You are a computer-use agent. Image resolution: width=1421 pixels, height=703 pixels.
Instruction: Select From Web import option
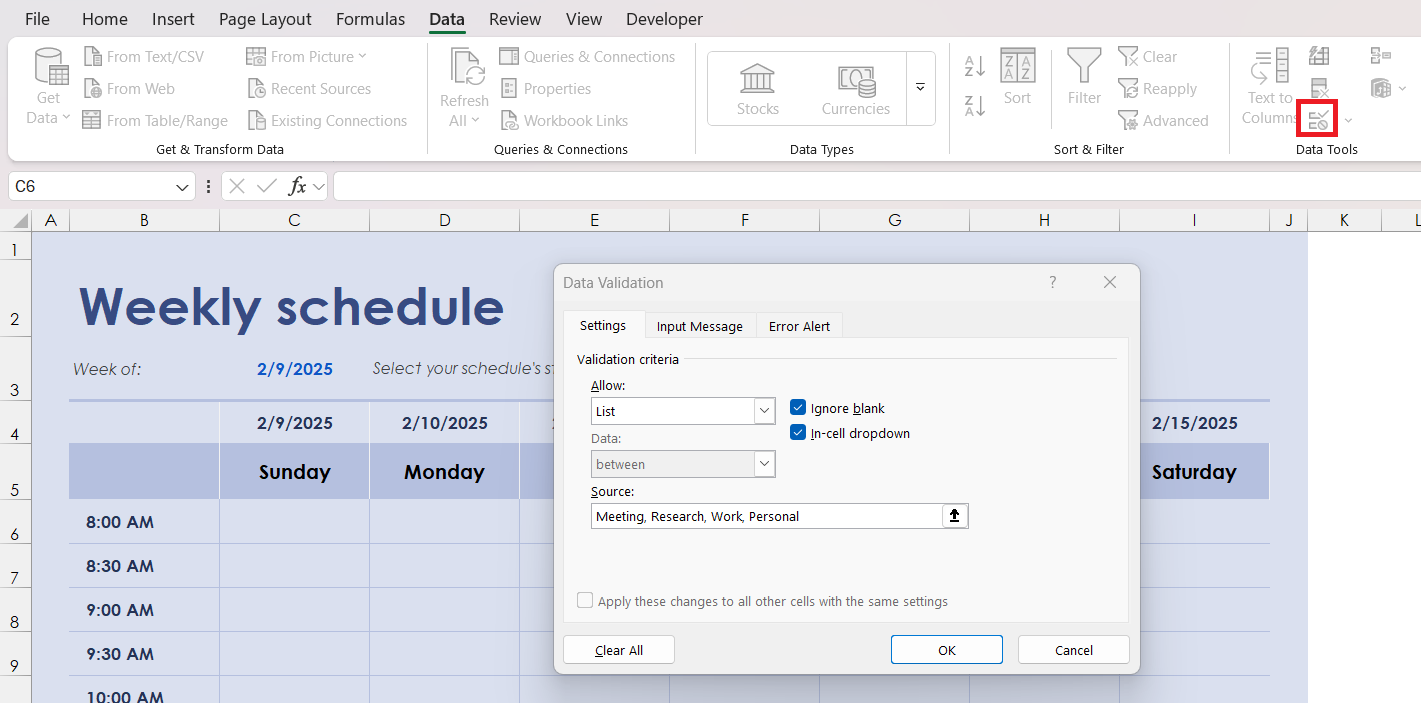(x=129, y=89)
